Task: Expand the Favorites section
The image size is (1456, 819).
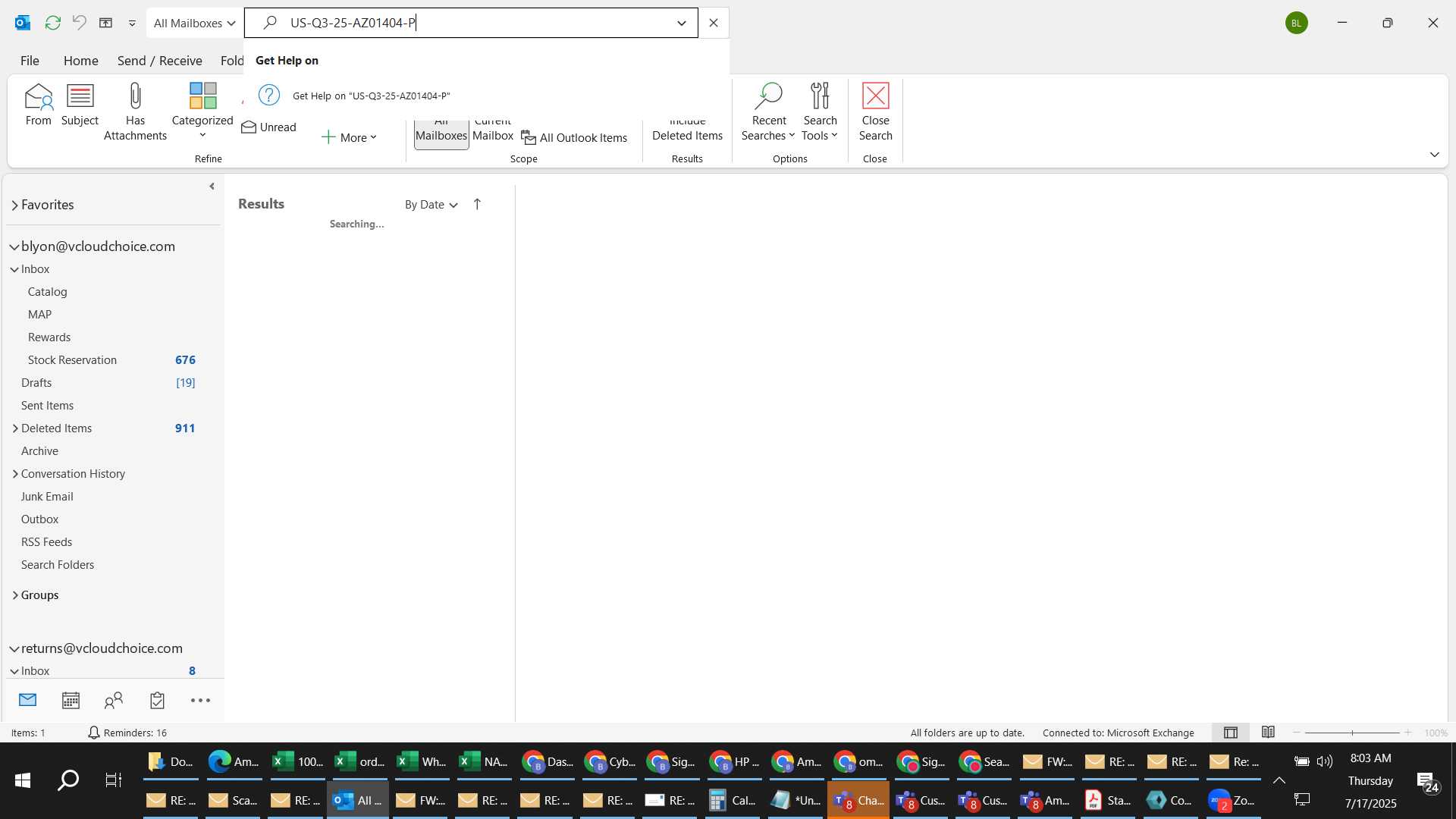Action: [x=14, y=206]
